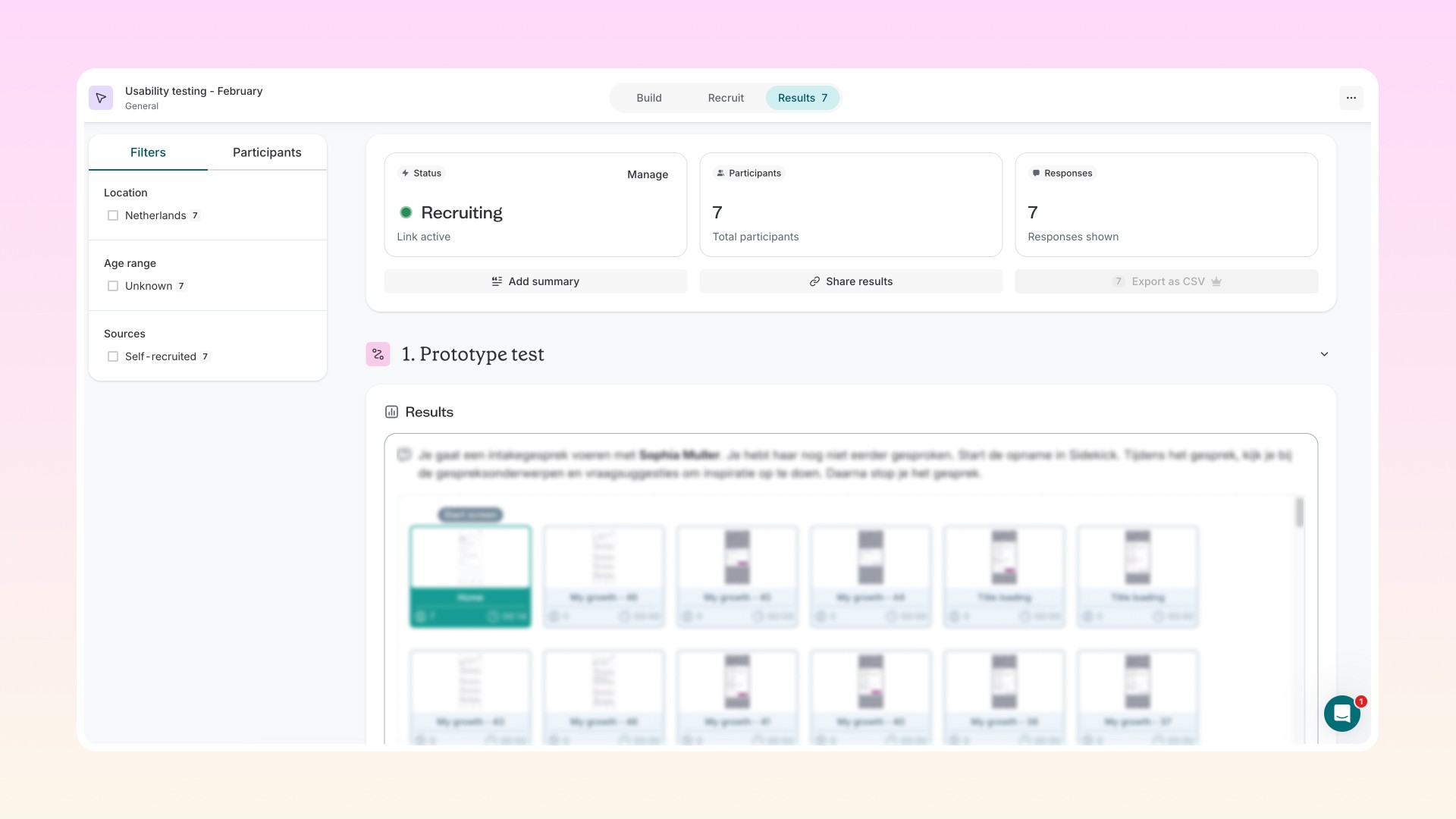Click the crown icon on Export CSV
This screenshot has height=819, width=1456.
[1216, 281]
